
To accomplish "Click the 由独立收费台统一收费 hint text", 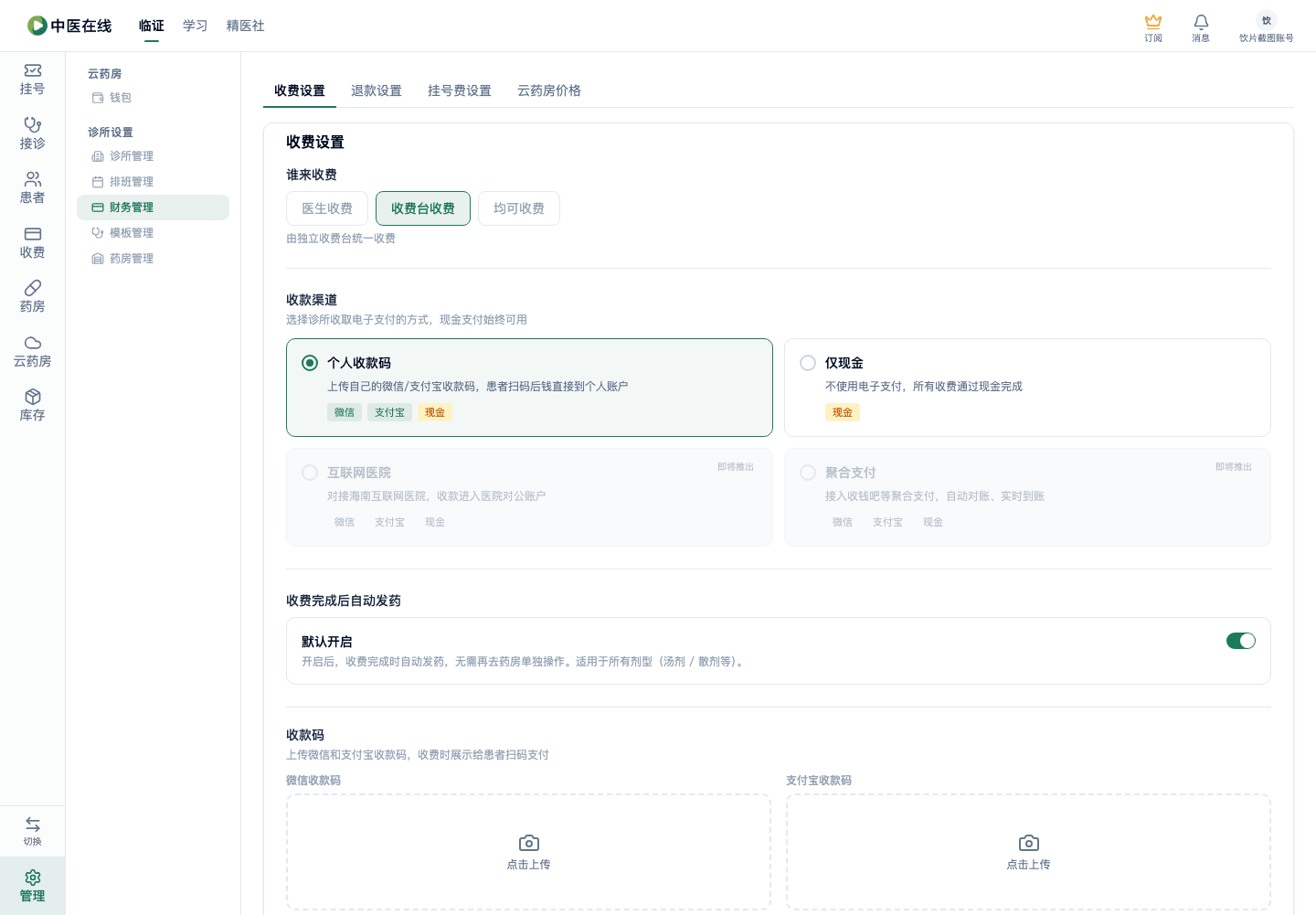I will pos(341,239).
